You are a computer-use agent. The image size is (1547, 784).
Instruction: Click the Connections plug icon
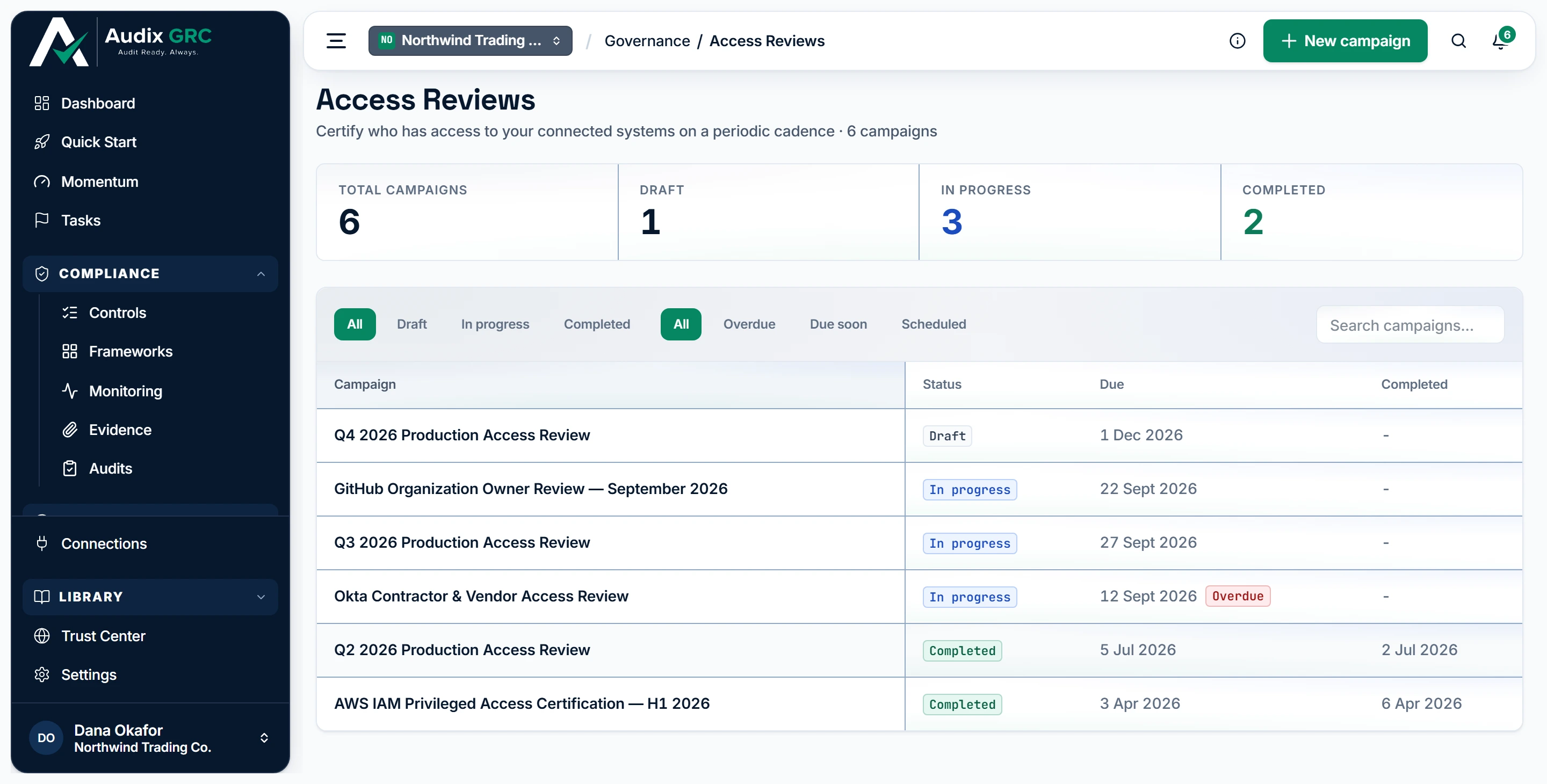[41, 543]
